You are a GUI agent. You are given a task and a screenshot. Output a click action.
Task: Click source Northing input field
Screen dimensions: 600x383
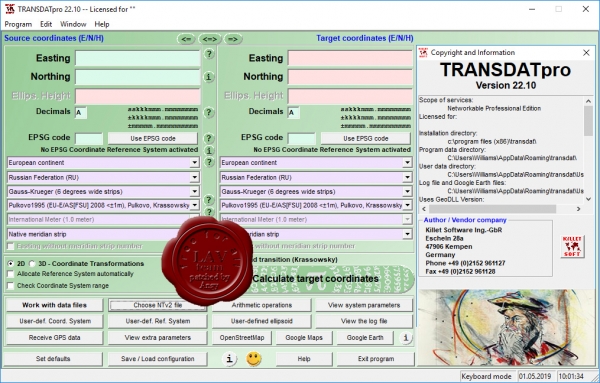click(x=138, y=77)
